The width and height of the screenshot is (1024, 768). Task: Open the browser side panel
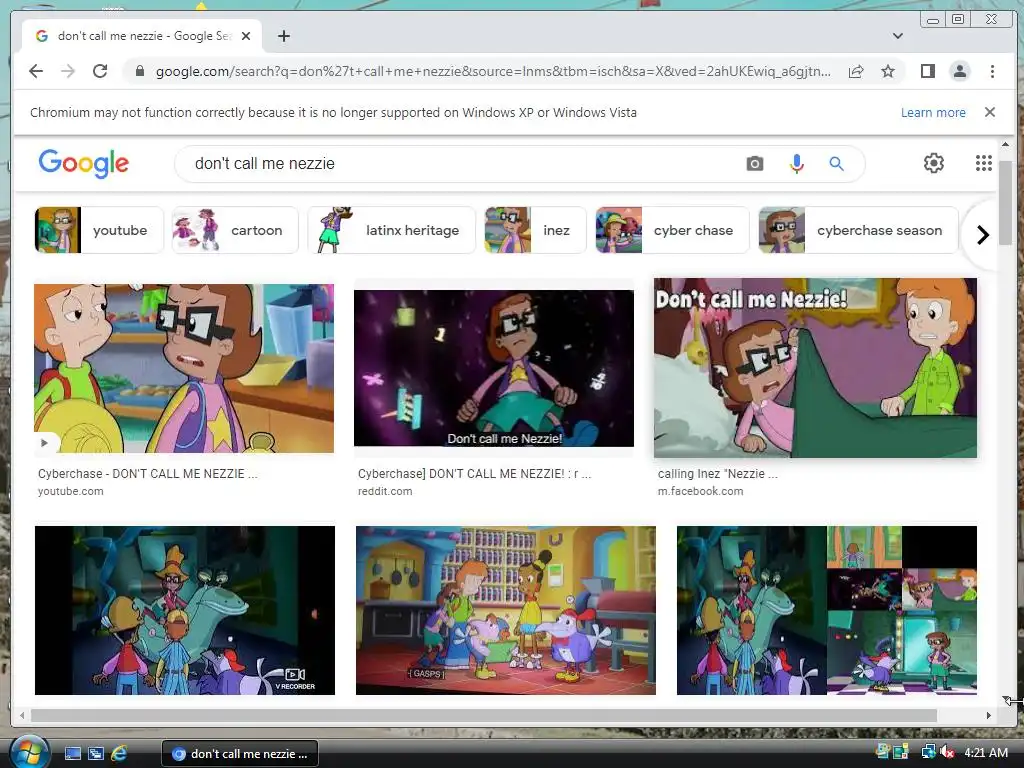pos(927,71)
